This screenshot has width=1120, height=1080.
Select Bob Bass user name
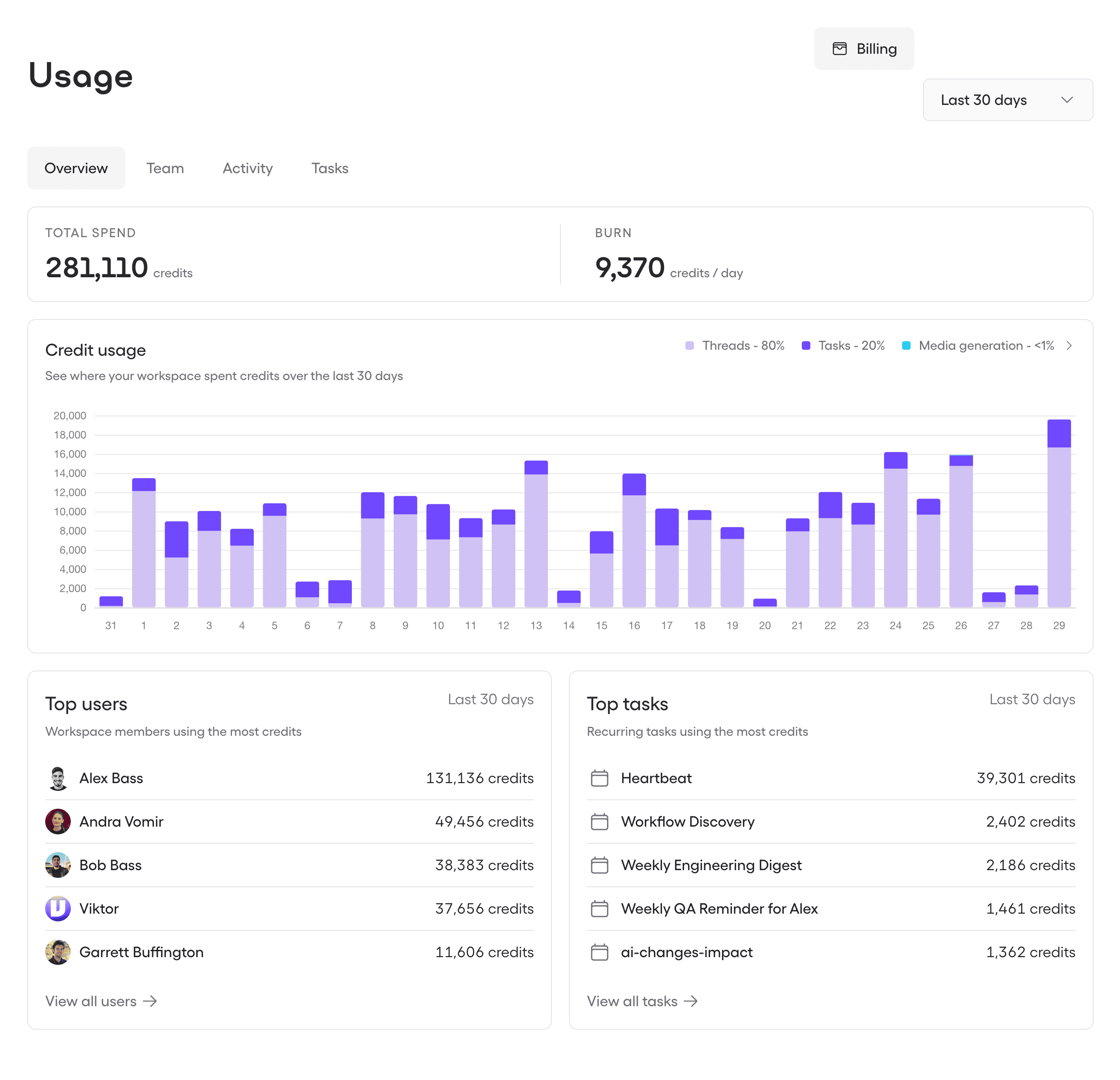110,865
